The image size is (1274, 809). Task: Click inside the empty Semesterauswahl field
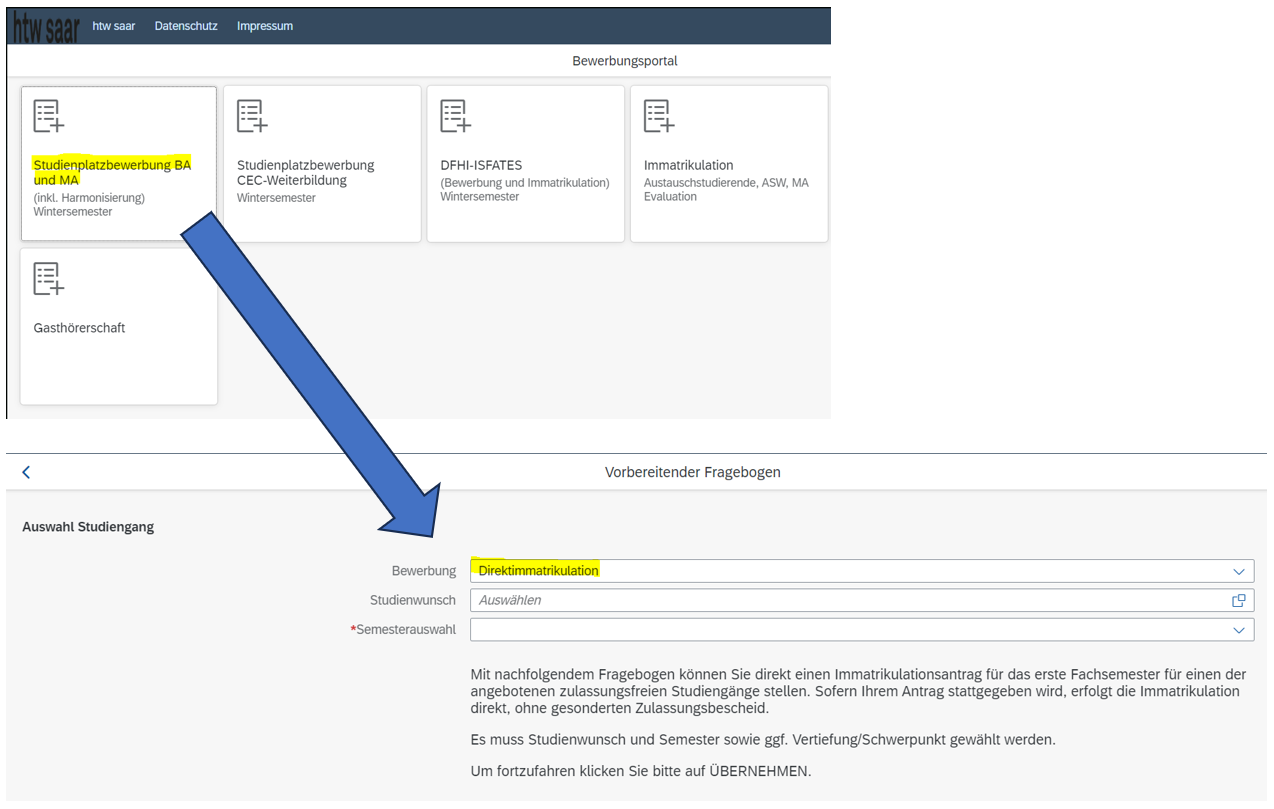[x=850, y=630]
